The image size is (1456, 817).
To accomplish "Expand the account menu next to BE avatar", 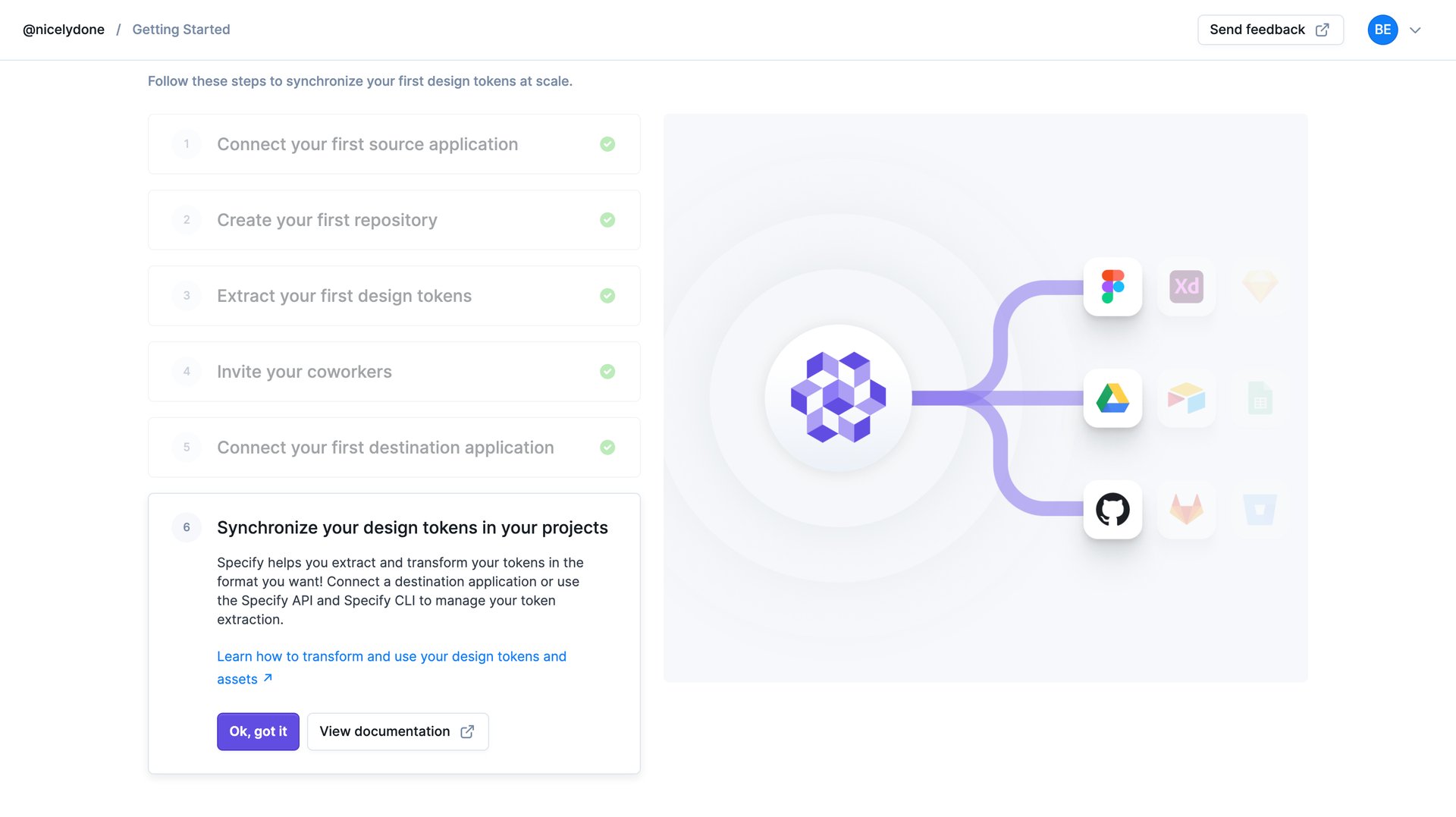I will tap(1416, 30).
